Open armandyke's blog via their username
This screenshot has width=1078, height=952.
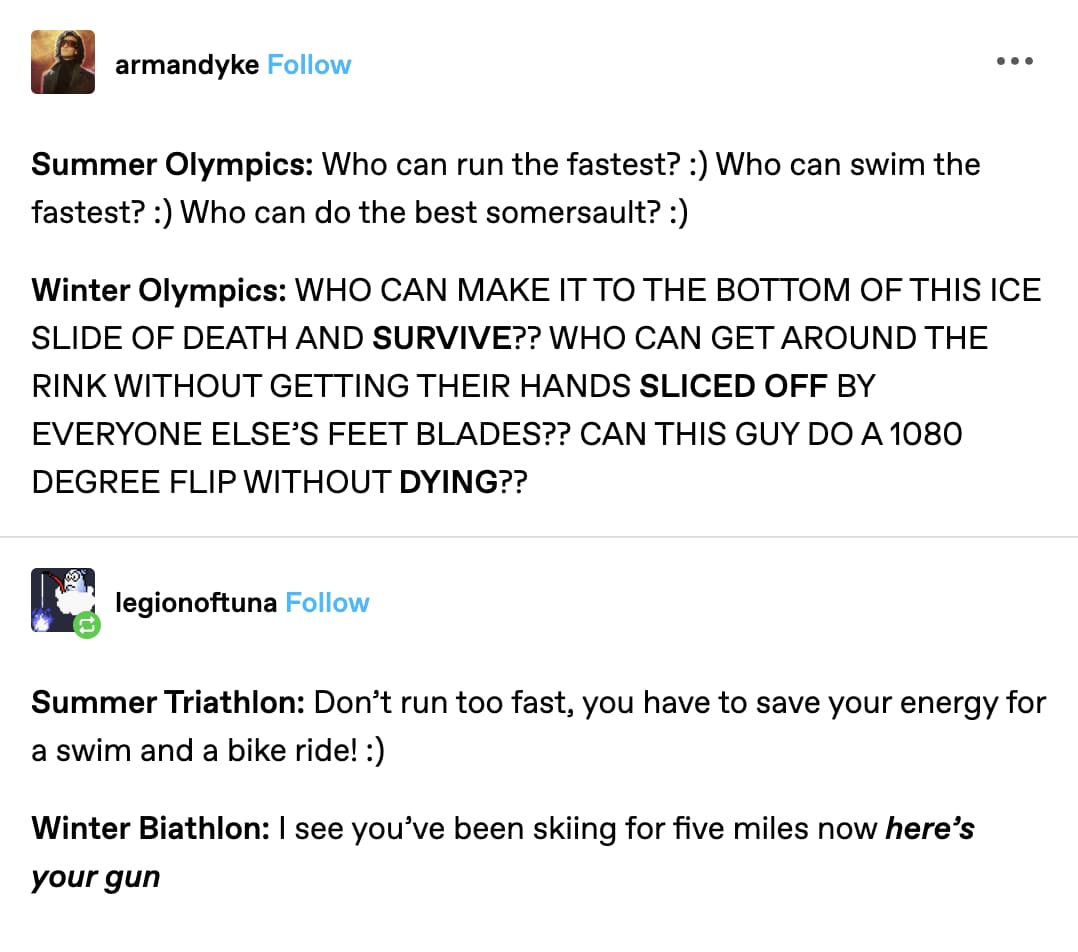tap(185, 64)
